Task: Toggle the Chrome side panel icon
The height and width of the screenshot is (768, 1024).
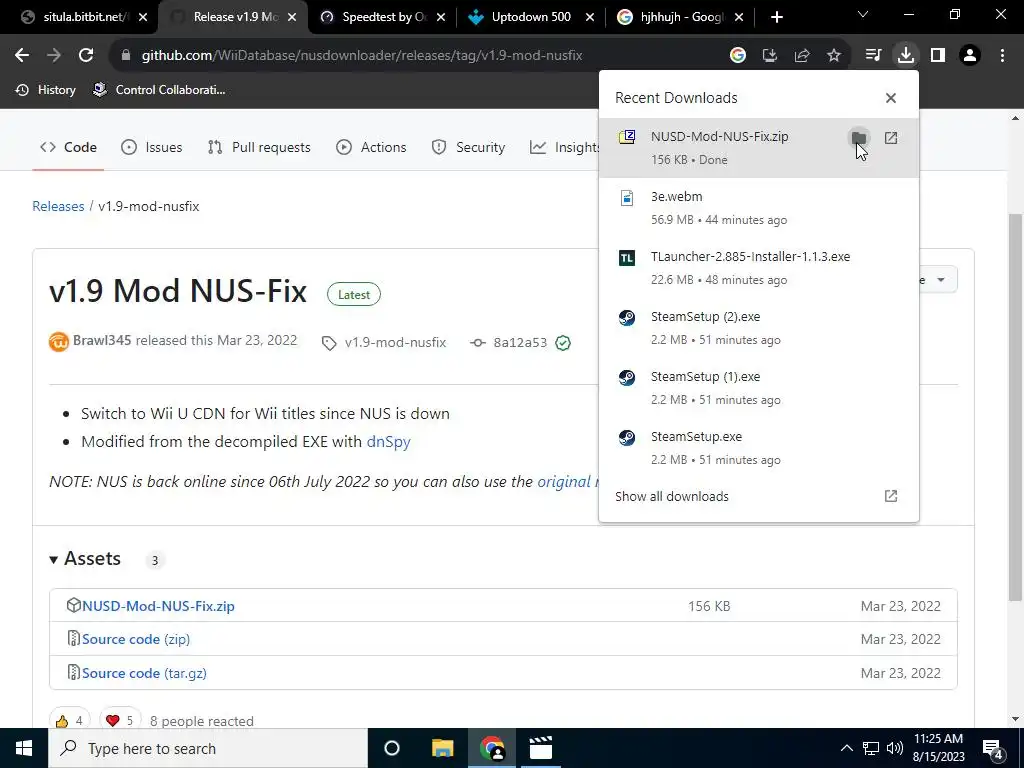Action: pyautogui.click(x=938, y=56)
